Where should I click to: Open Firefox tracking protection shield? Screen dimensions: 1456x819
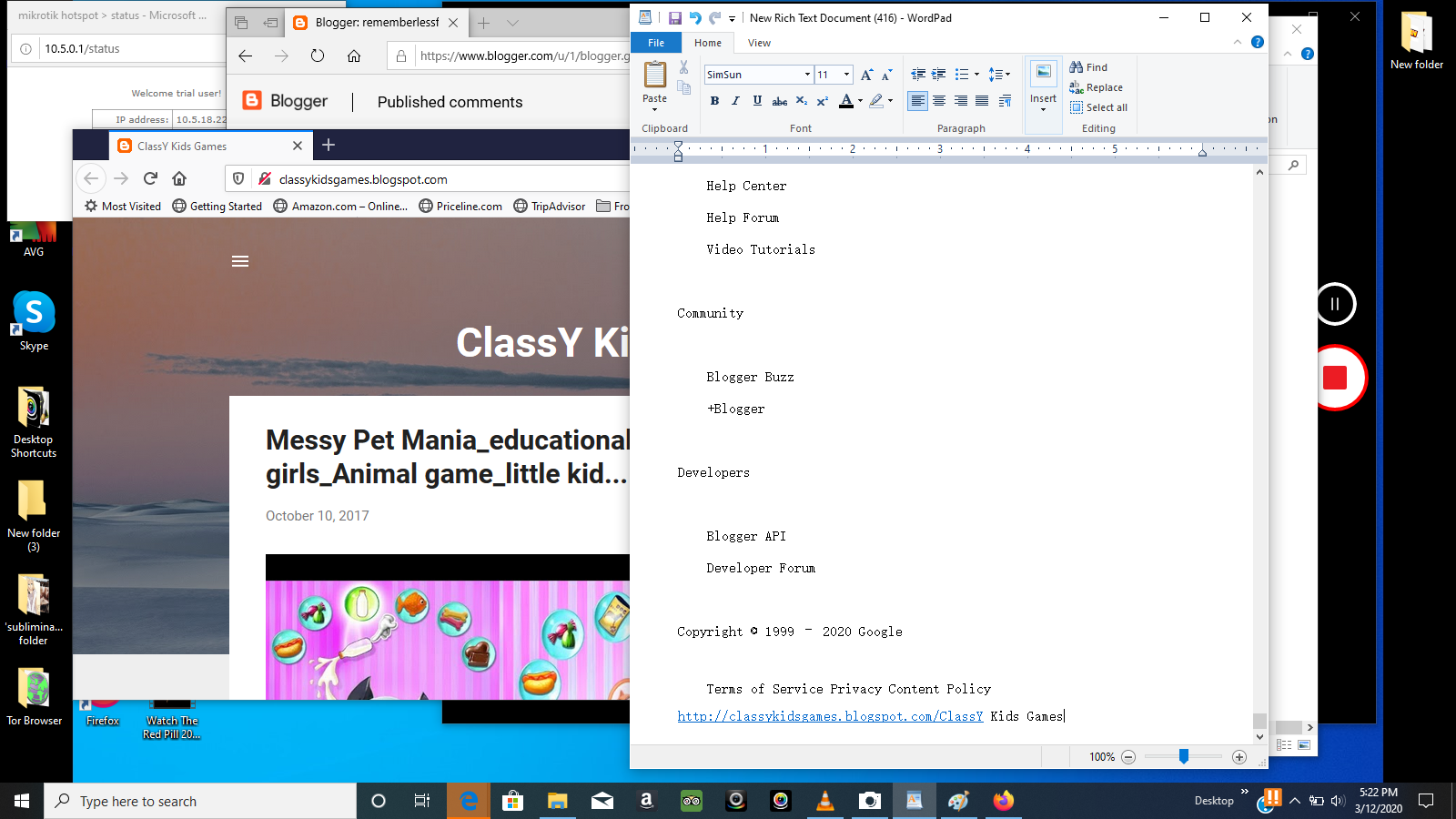[x=238, y=178]
